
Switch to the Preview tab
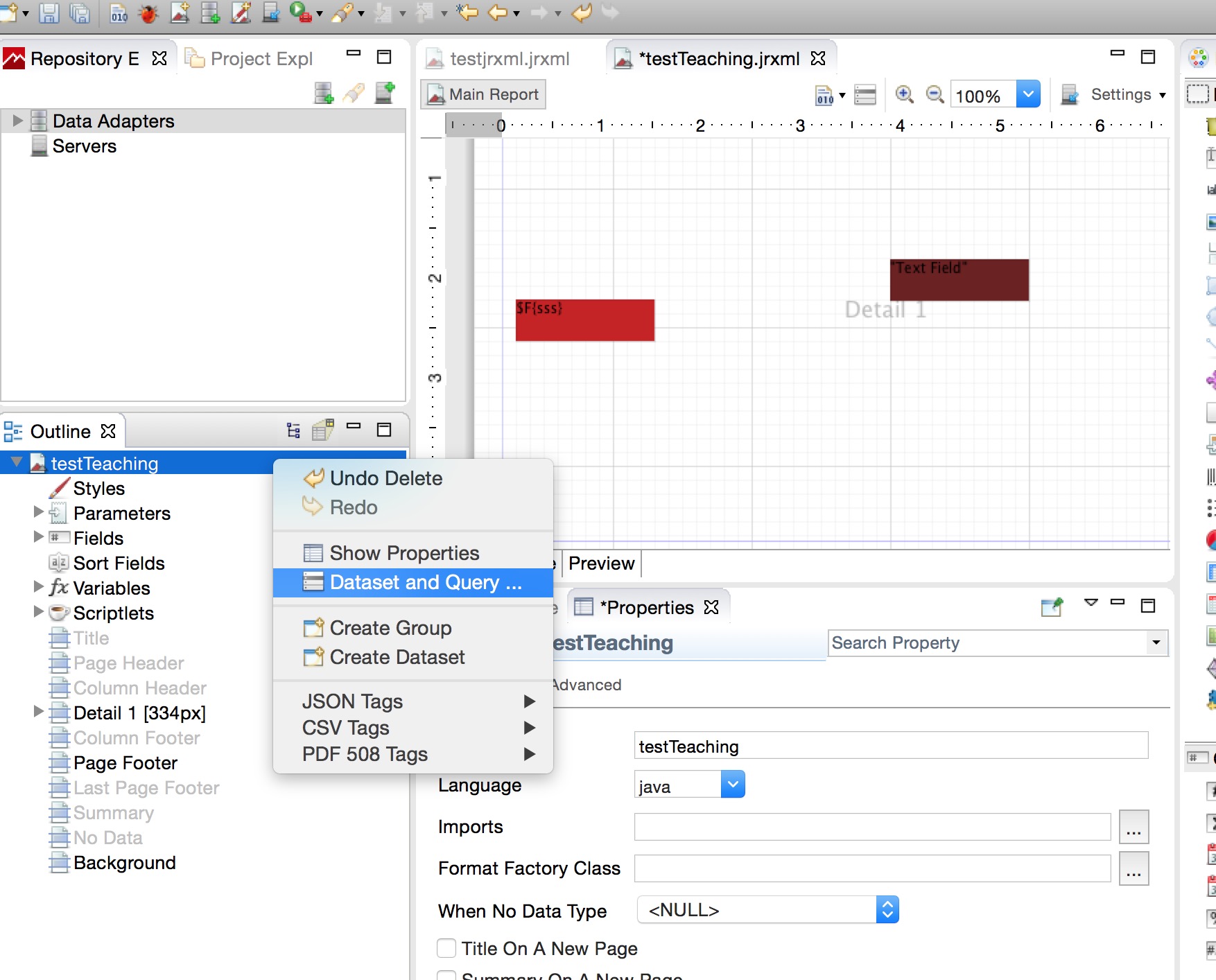[602, 563]
